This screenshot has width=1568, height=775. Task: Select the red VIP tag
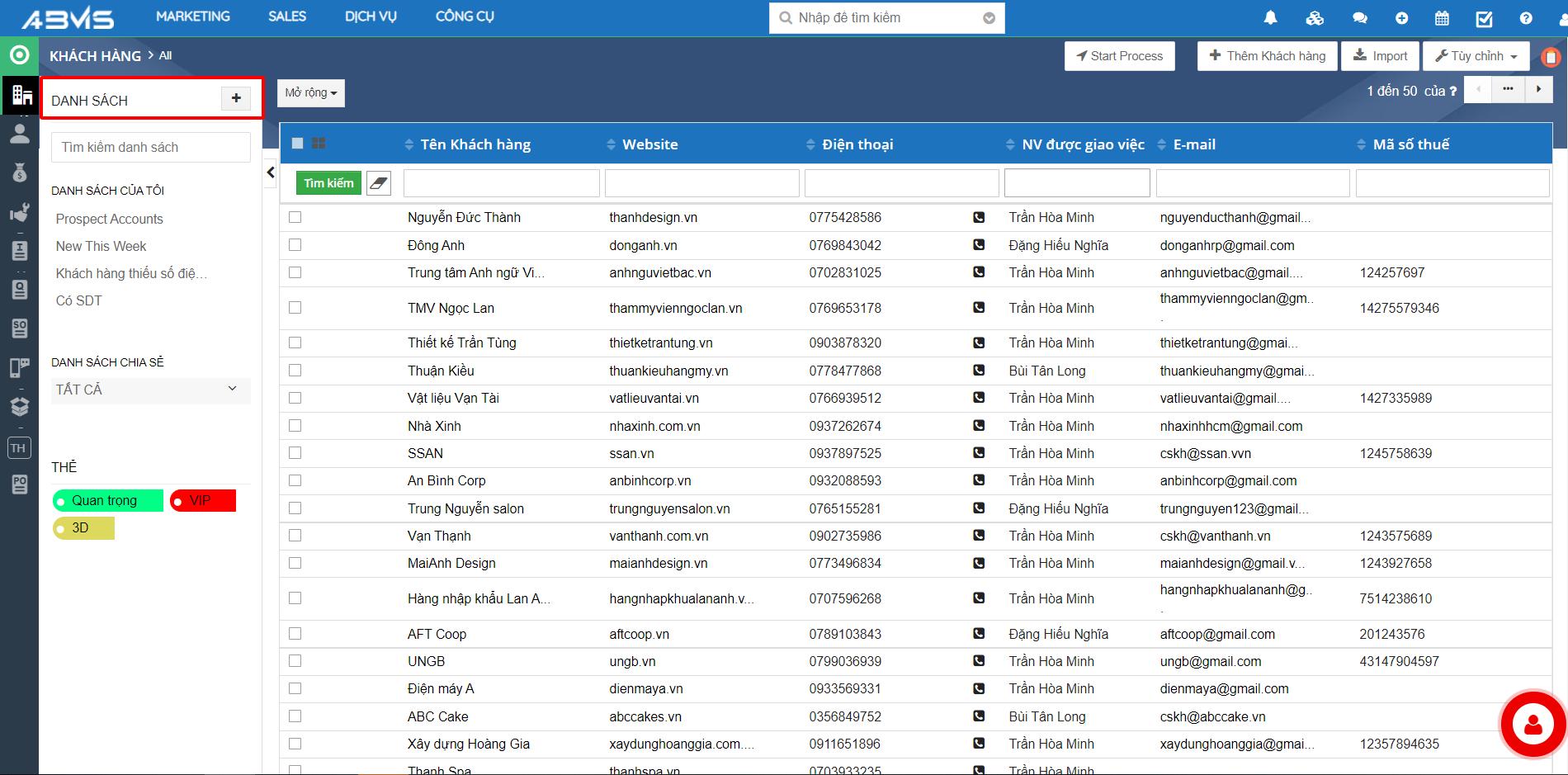pyautogui.click(x=203, y=501)
